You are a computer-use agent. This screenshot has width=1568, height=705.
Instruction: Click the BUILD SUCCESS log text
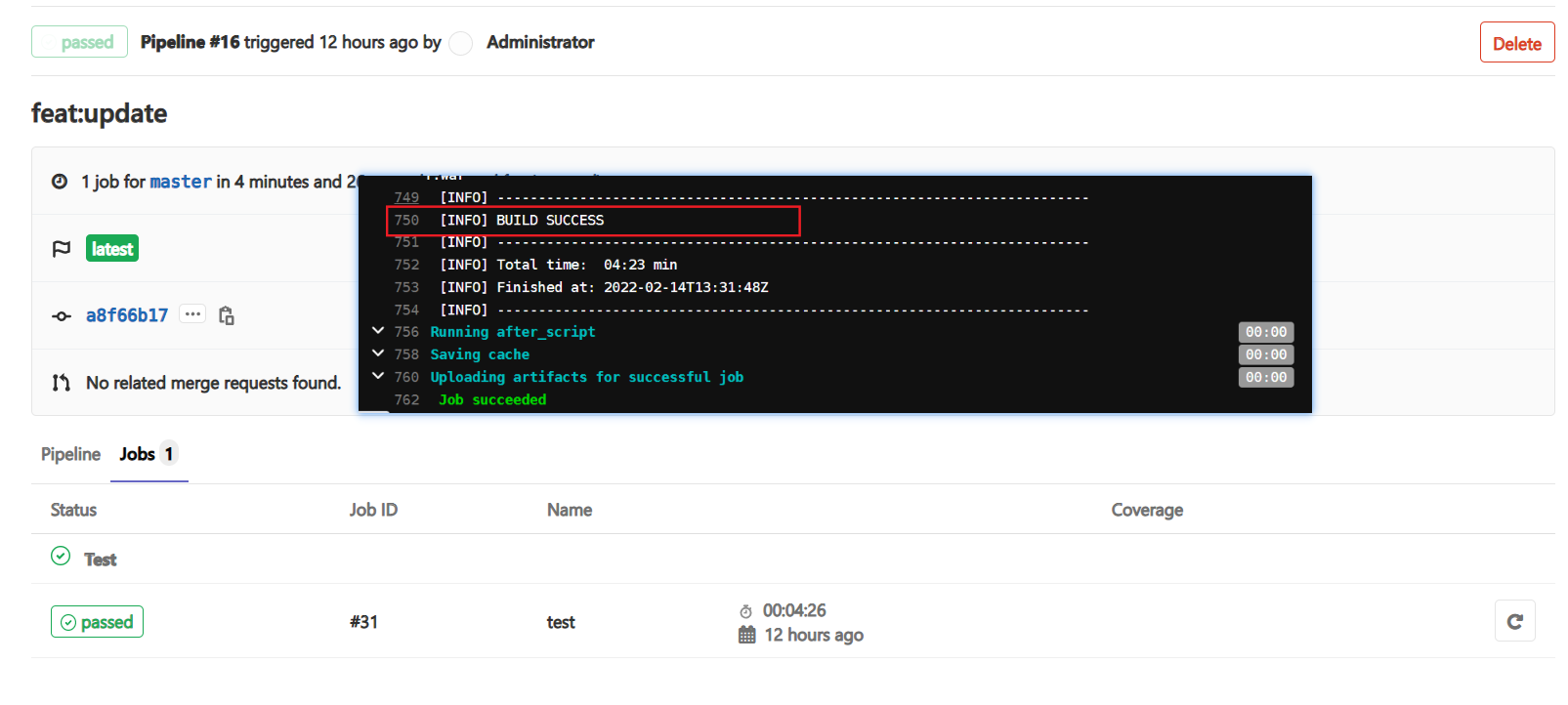(x=550, y=221)
